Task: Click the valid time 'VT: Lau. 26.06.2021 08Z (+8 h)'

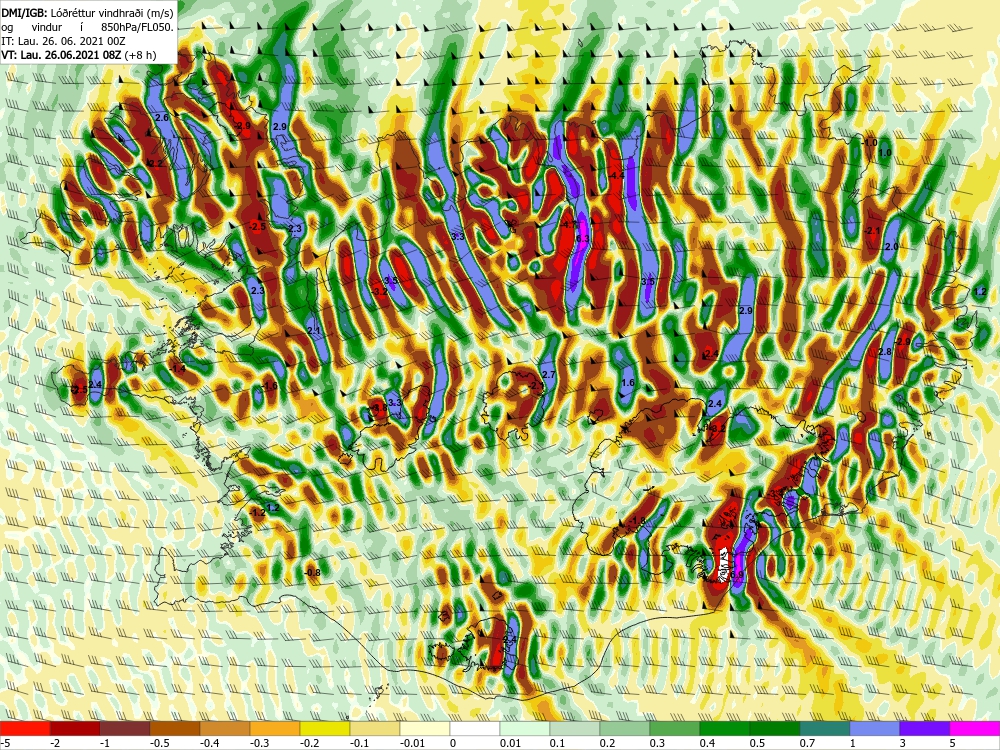Action: coord(78,55)
